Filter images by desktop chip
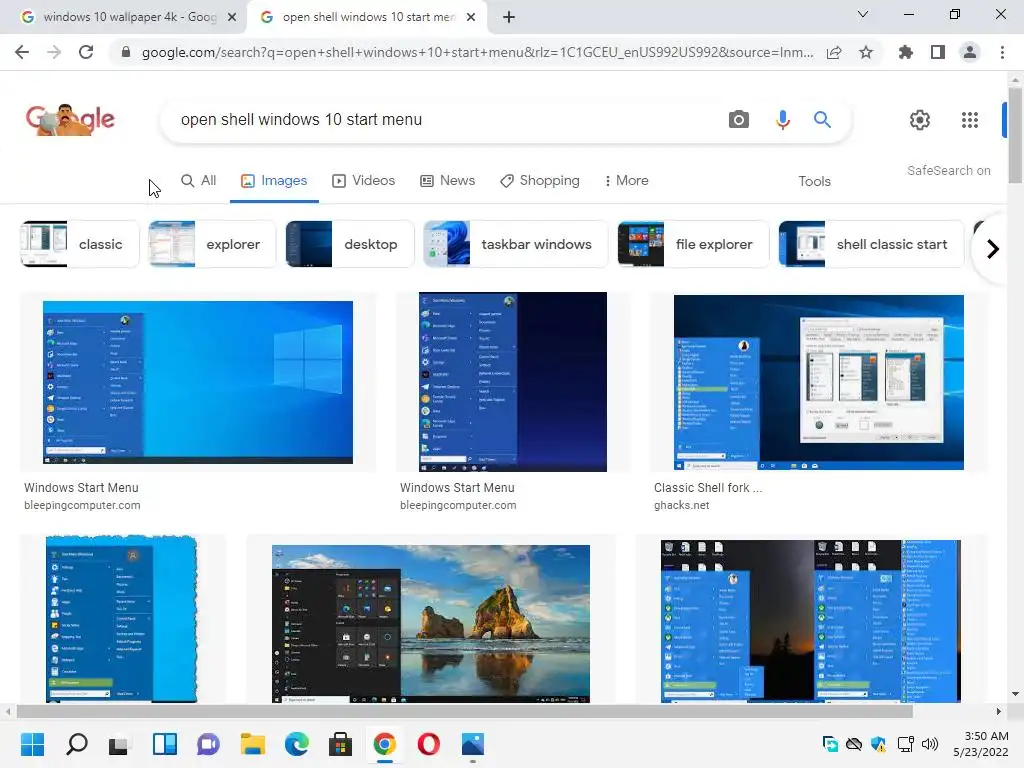Image resolution: width=1024 pixels, height=768 pixels. [349, 244]
